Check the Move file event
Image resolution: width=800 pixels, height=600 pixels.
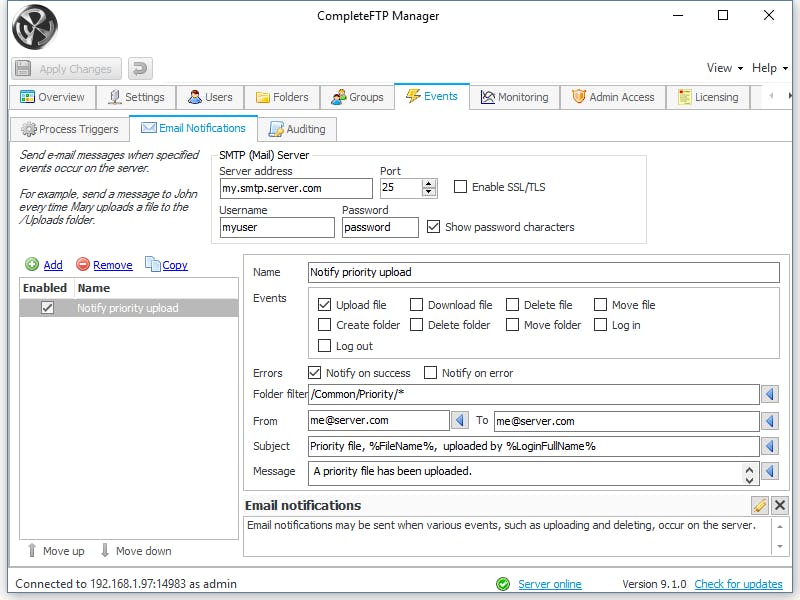coord(601,305)
